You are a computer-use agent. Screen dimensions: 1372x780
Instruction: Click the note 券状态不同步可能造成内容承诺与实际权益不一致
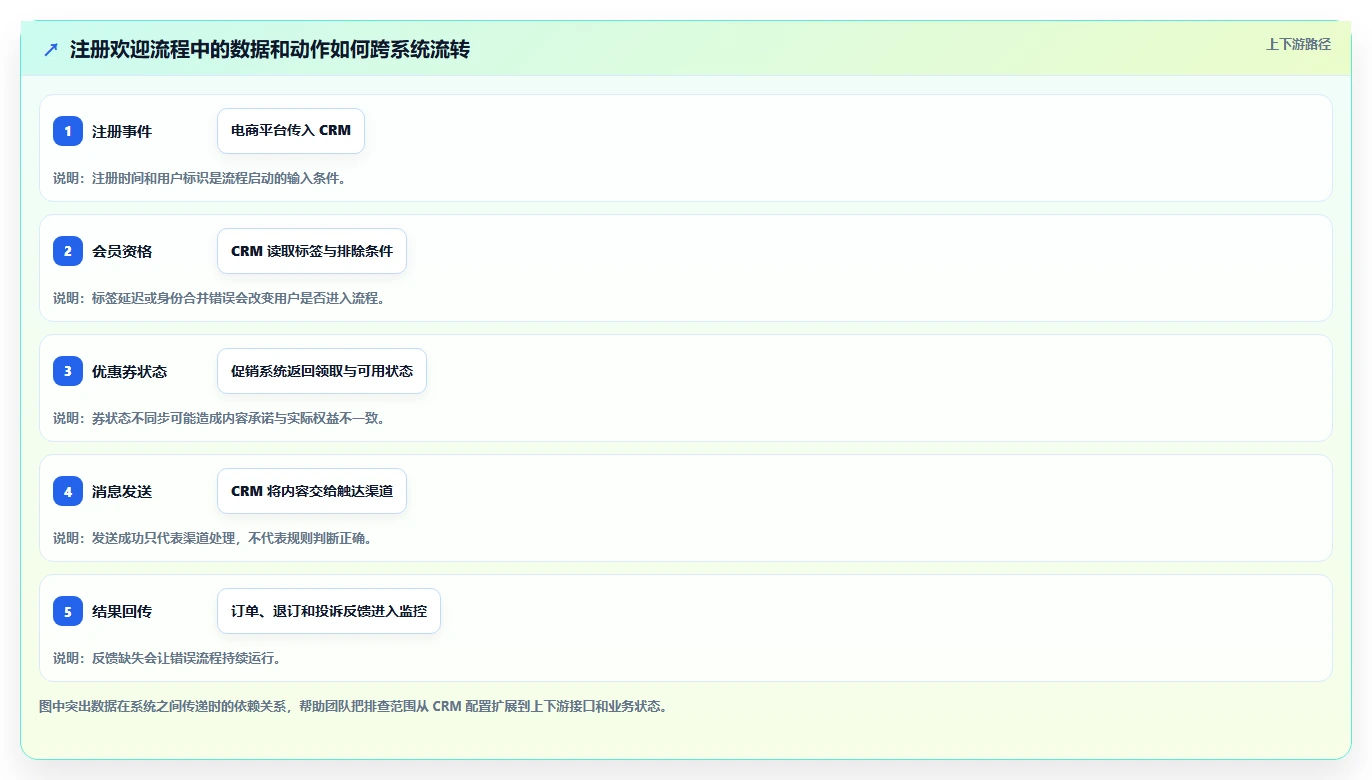tap(219, 418)
